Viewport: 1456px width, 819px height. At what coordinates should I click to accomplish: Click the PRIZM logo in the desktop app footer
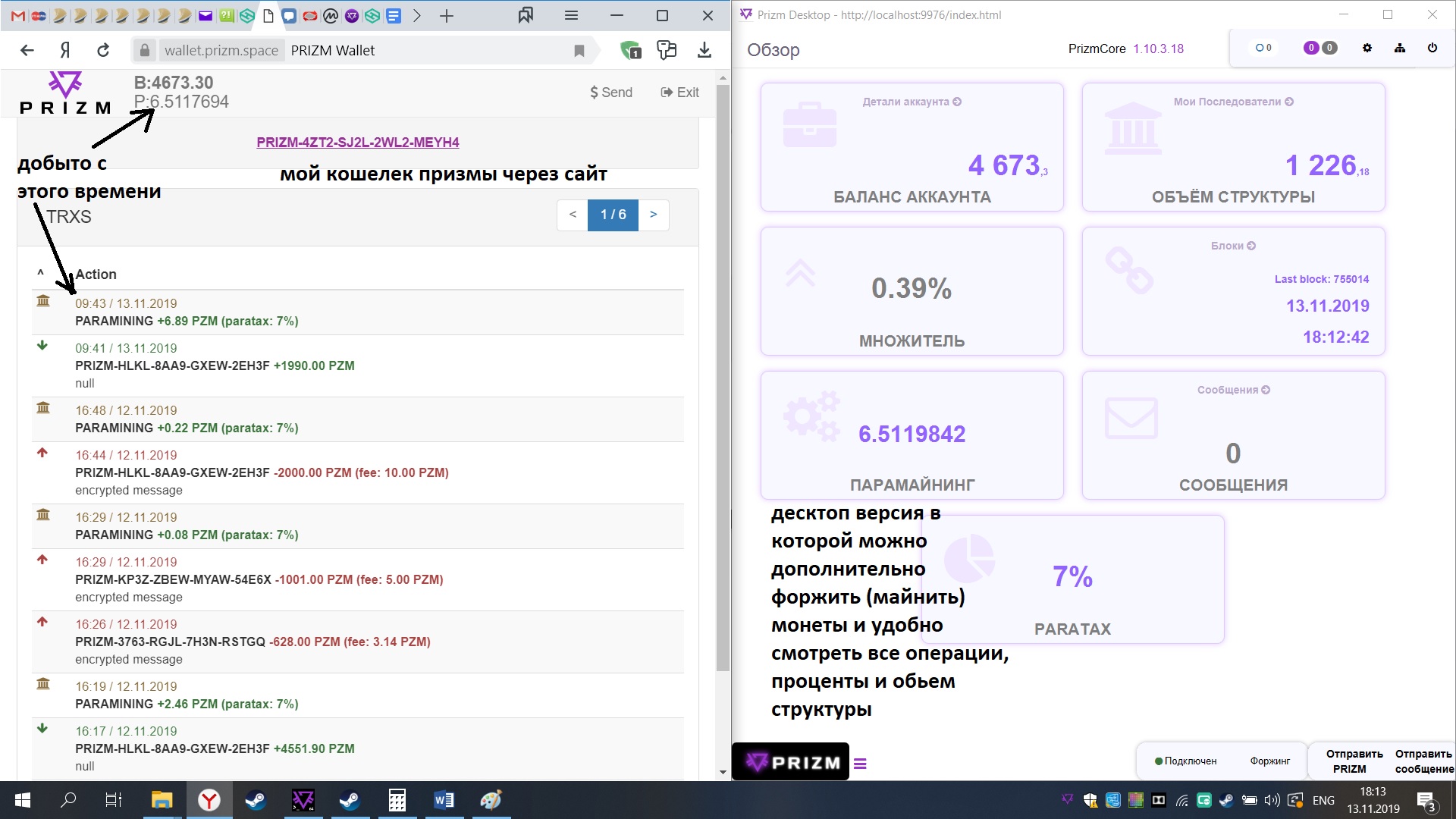pos(790,762)
